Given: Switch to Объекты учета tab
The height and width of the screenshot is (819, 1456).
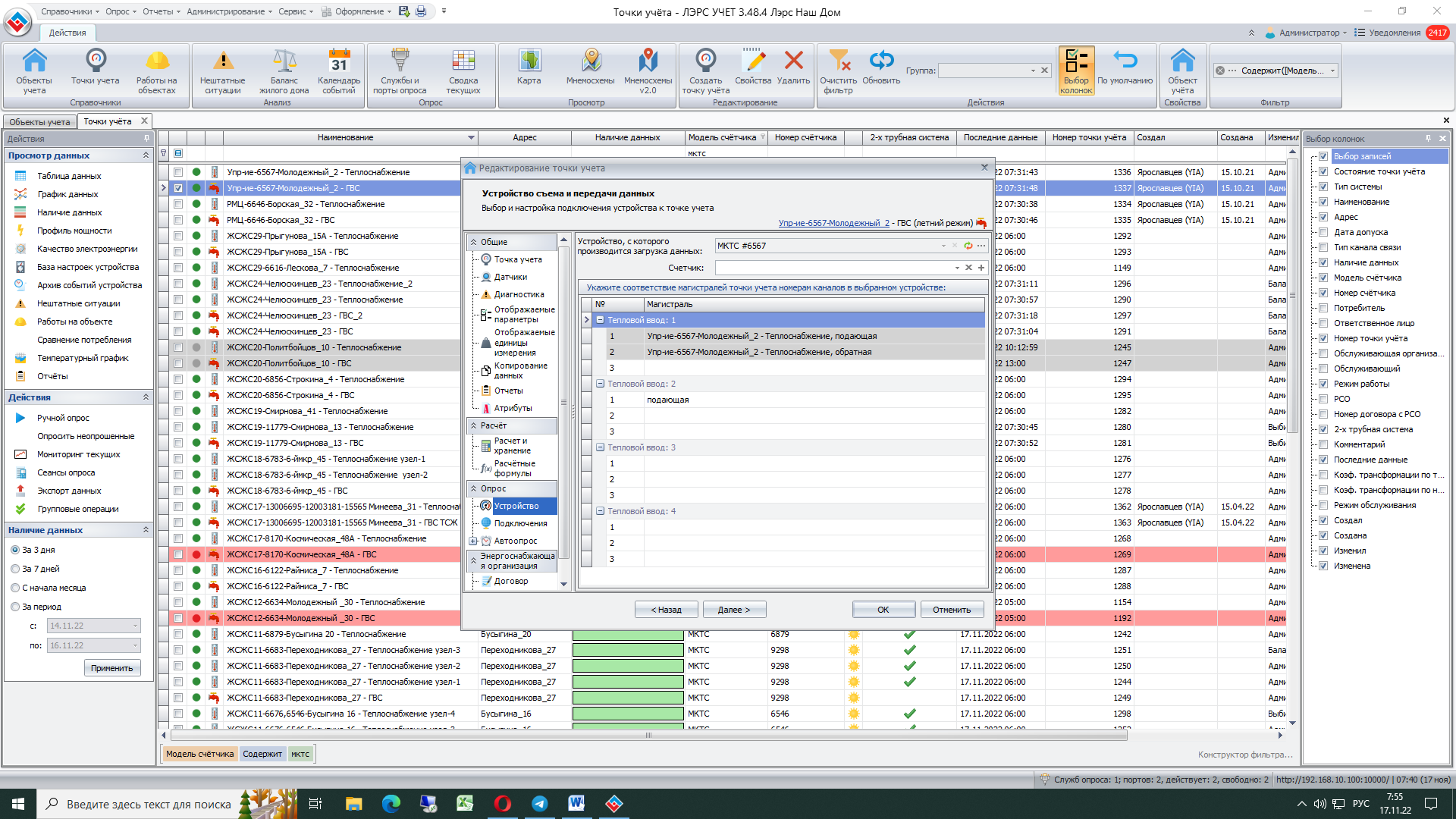Looking at the screenshot, I should pyautogui.click(x=39, y=121).
